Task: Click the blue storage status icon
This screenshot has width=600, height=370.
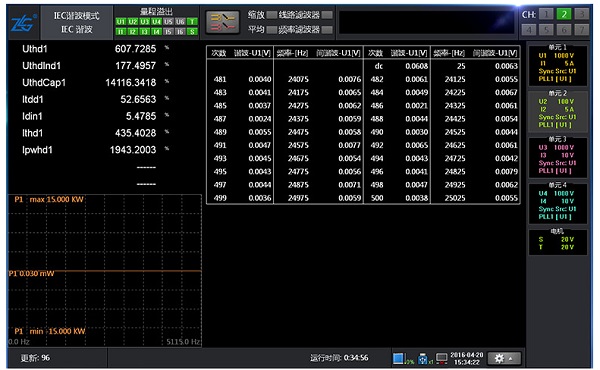Action: point(398,358)
